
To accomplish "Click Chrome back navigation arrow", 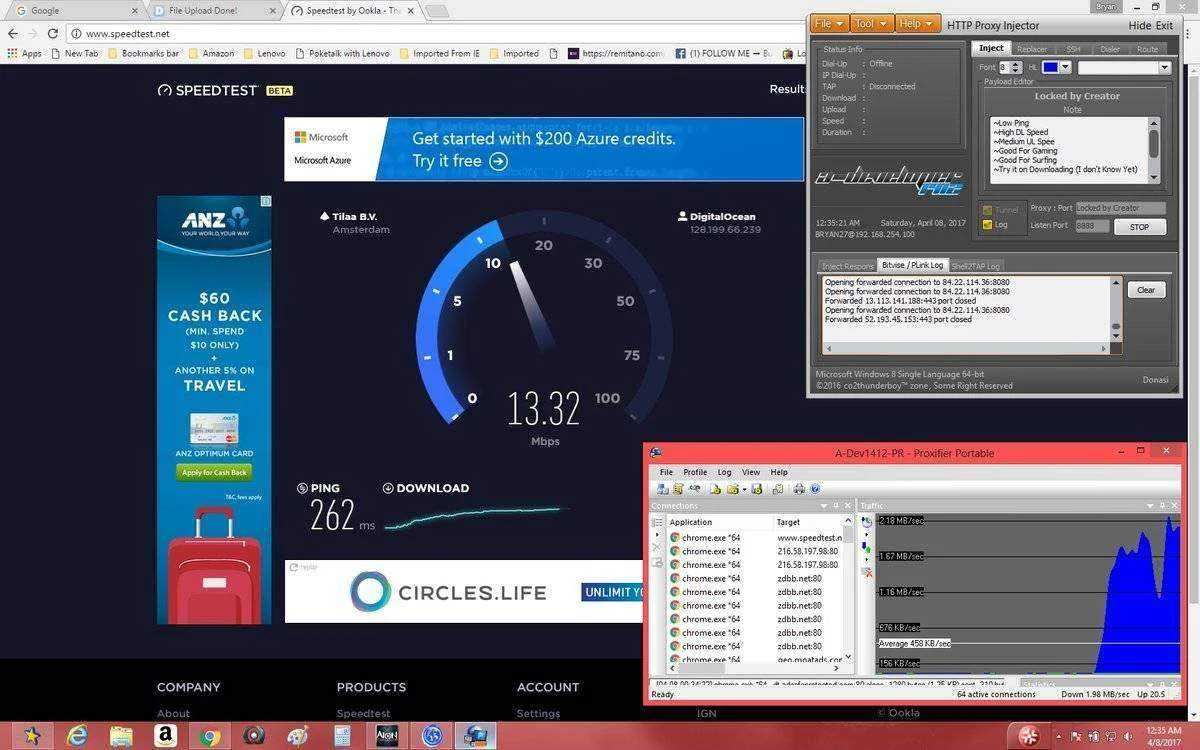I will coord(13,33).
